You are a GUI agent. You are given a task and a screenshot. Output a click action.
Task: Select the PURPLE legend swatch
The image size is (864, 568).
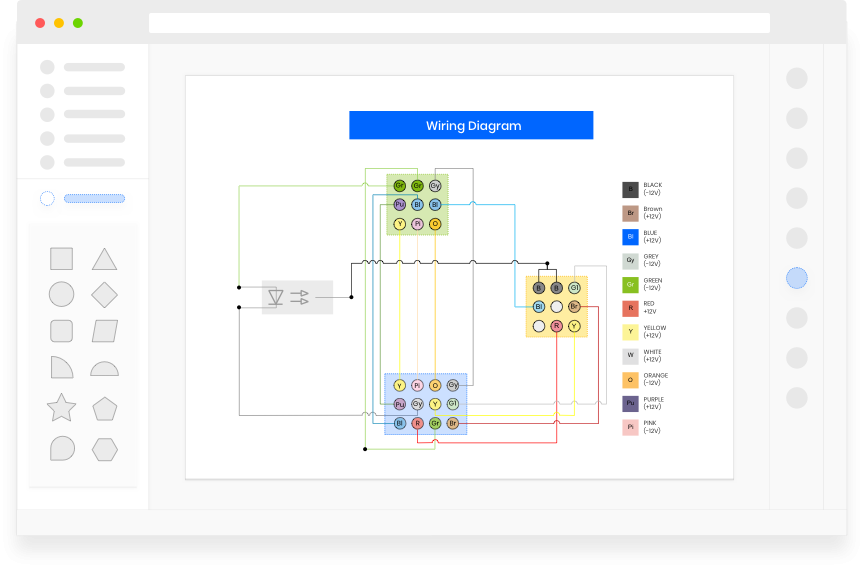[630, 403]
